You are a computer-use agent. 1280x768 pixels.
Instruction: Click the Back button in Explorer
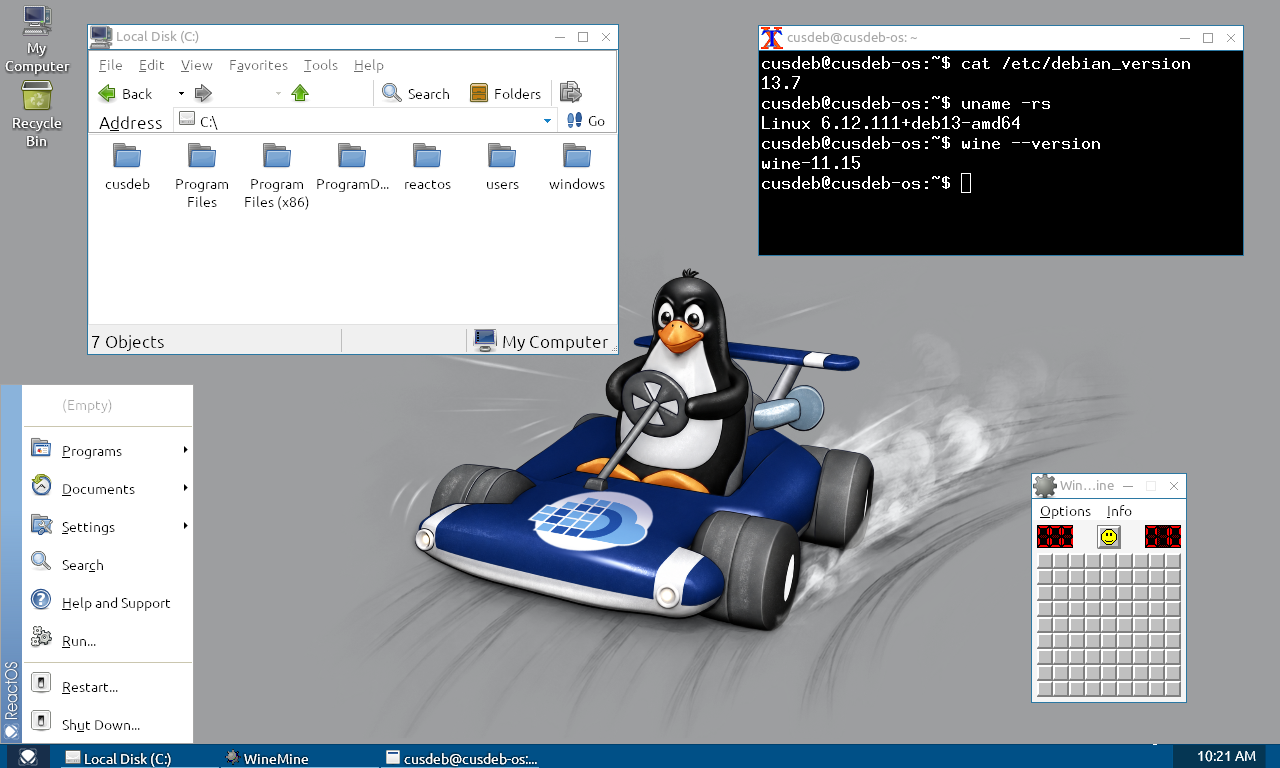pos(126,93)
